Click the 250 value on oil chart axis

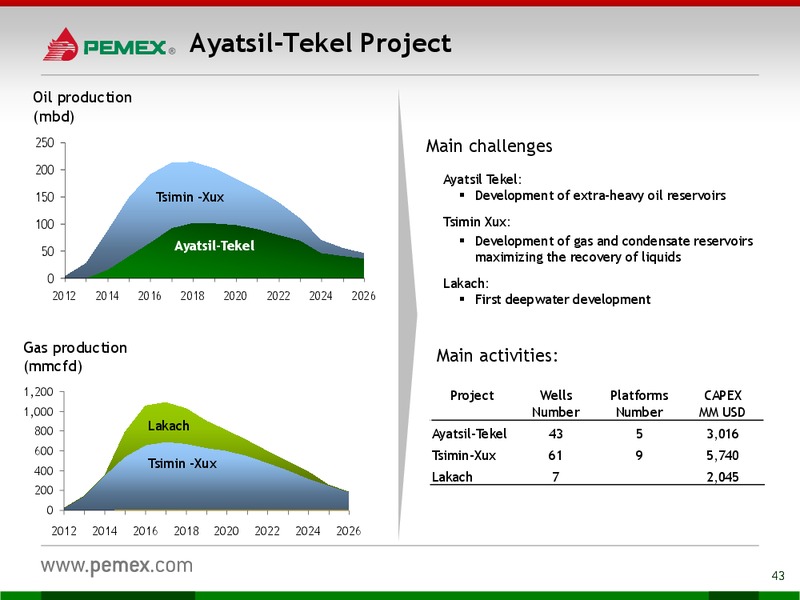tap(45, 142)
